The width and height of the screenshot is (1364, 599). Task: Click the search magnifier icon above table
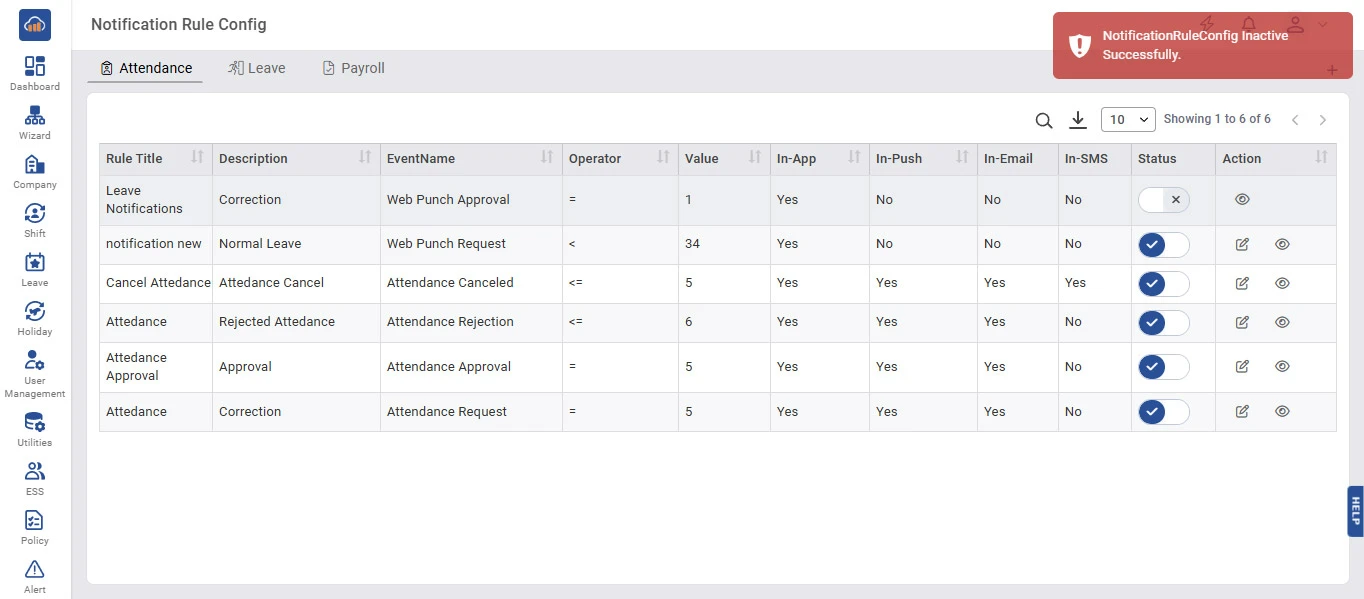coord(1043,120)
